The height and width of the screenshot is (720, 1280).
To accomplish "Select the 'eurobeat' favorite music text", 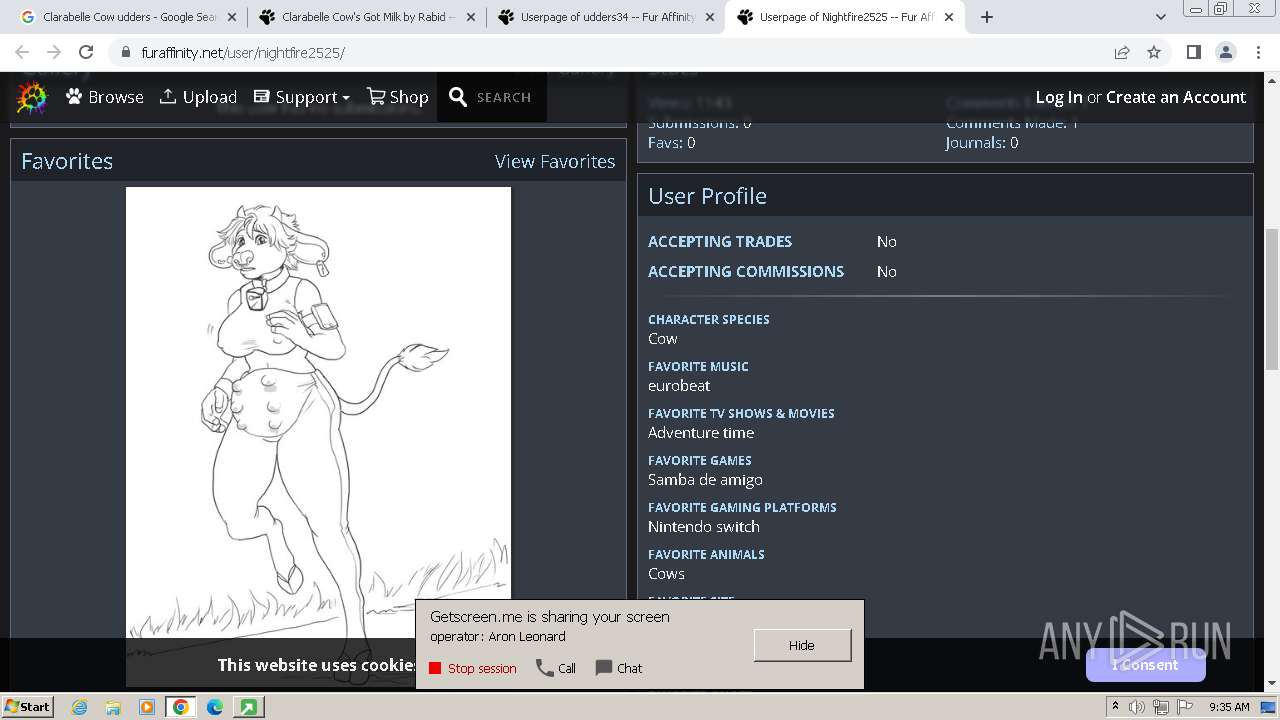I will (x=679, y=385).
